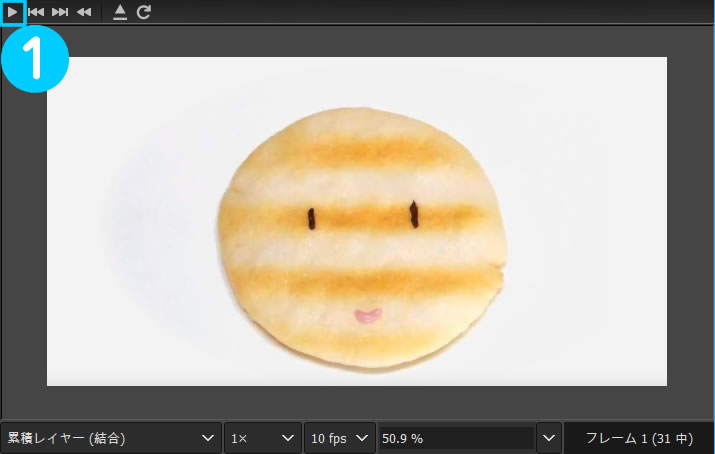Step forward to the next frame

tap(60, 12)
